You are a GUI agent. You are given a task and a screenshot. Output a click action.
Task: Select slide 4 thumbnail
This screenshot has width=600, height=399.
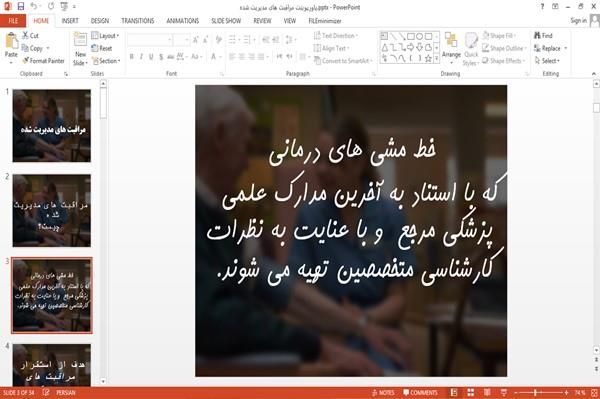(52, 365)
